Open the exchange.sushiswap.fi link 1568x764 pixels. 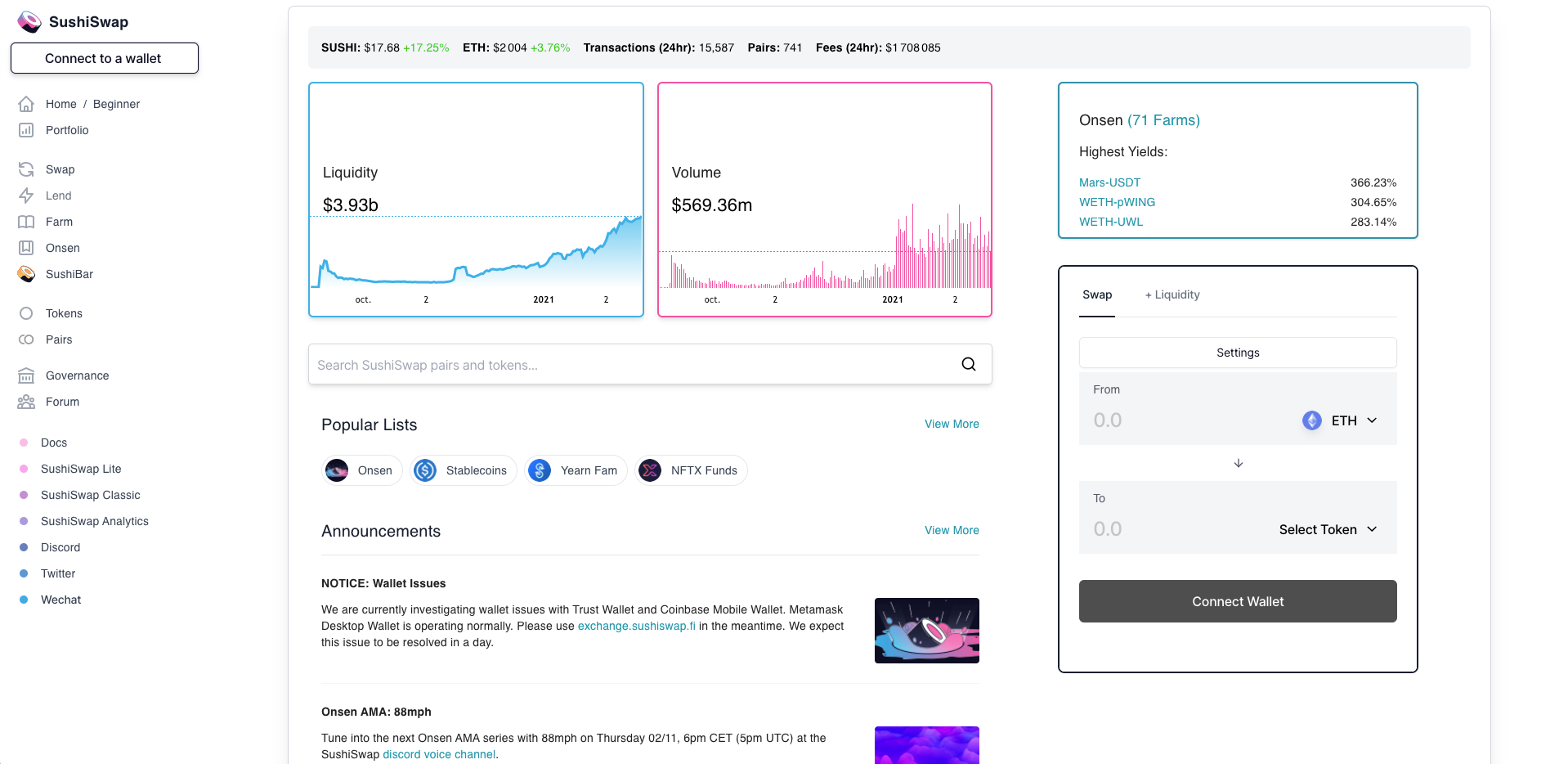click(x=636, y=626)
